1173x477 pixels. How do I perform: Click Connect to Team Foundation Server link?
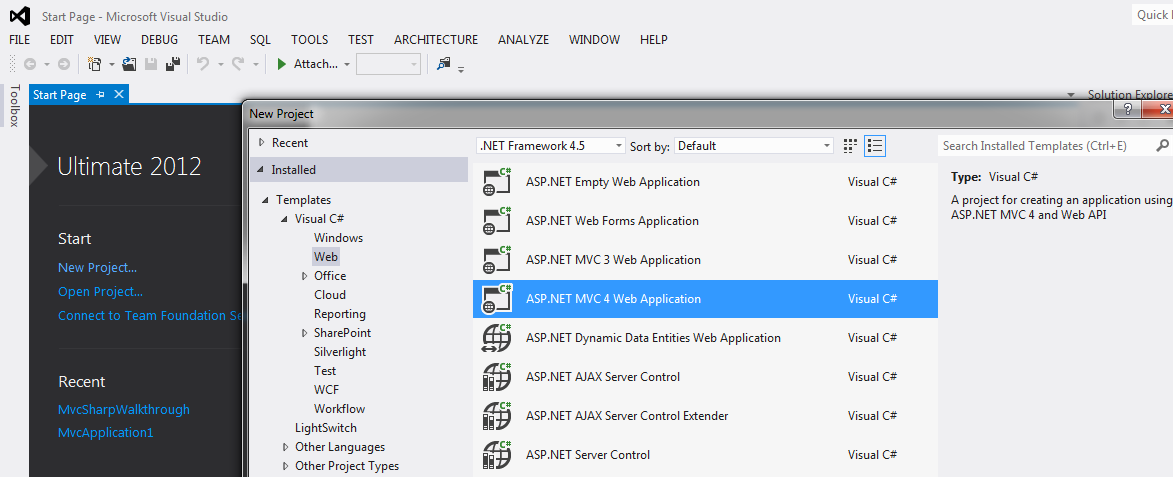coord(152,316)
